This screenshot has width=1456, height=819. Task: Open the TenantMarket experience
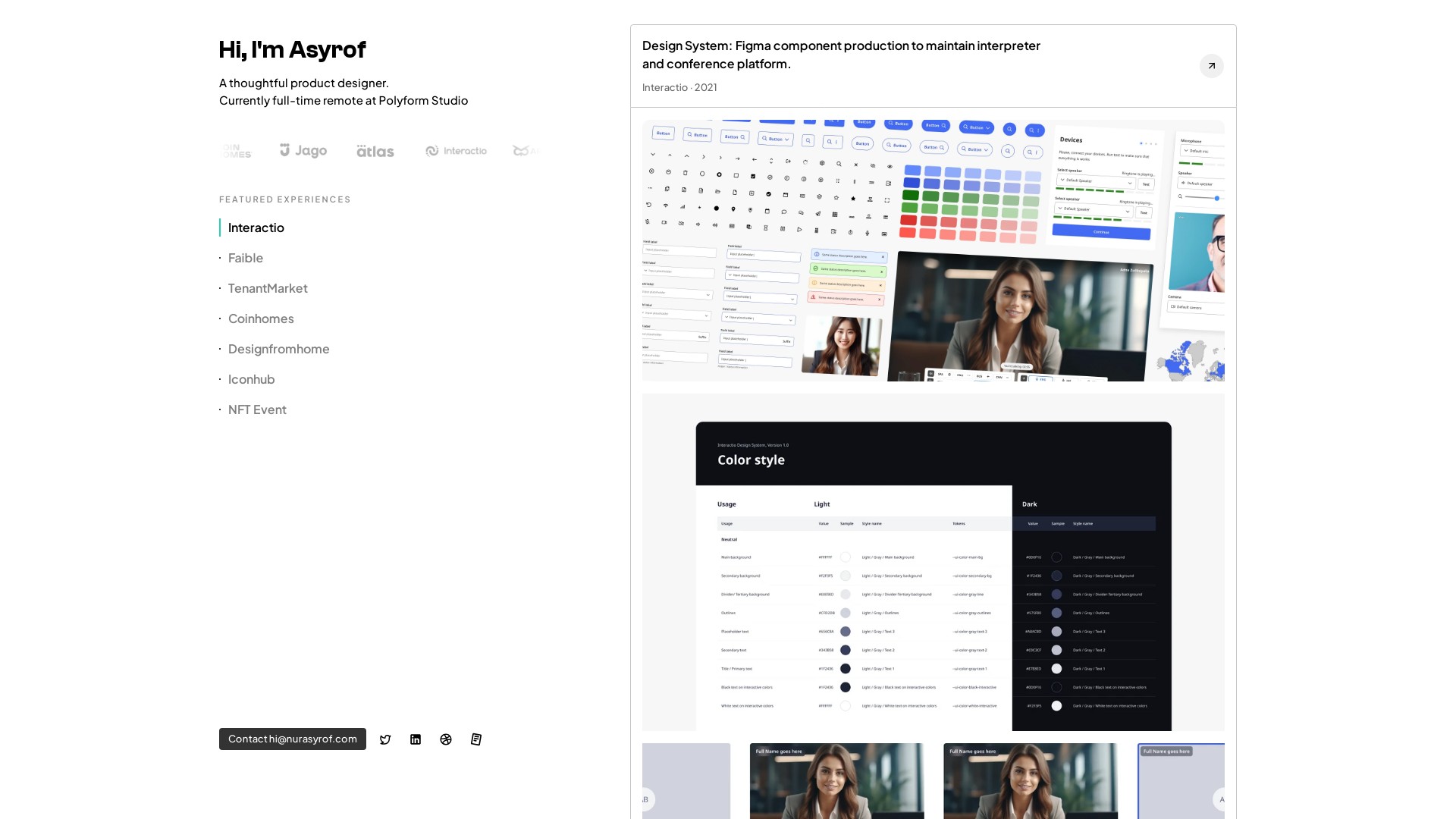268,288
